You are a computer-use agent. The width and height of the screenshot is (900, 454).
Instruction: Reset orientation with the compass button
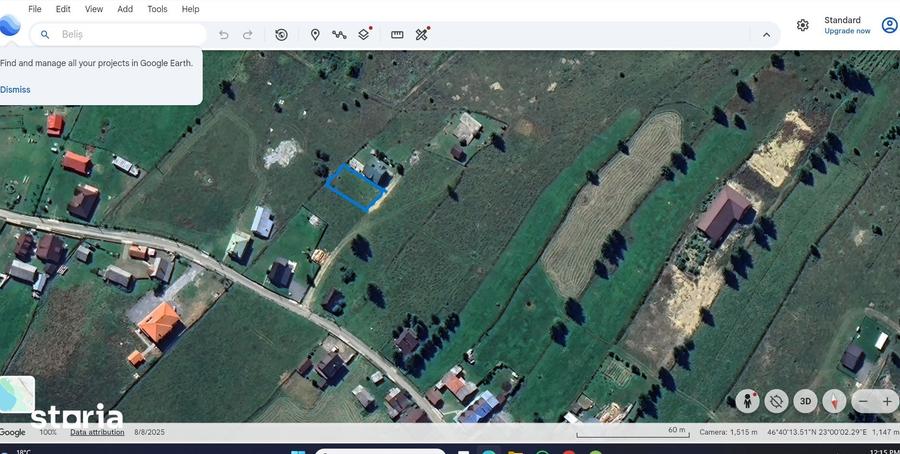click(x=834, y=401)
